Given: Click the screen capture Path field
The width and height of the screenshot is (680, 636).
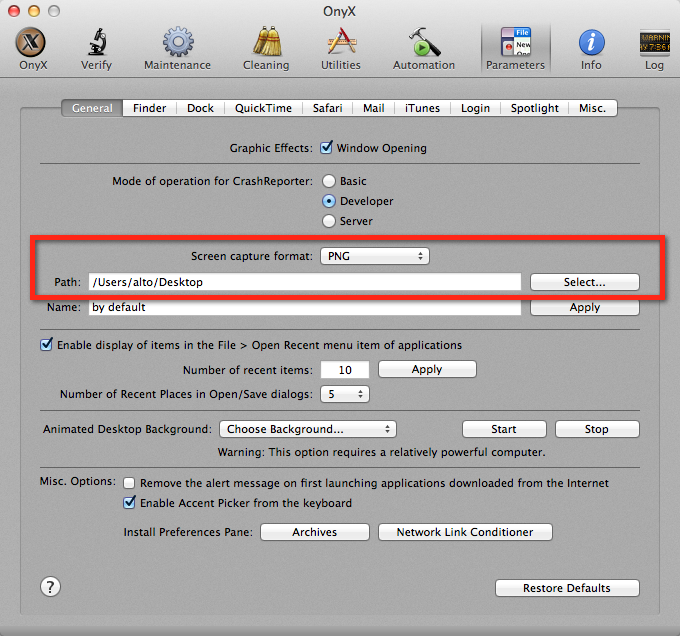Looking at the screenshot, I should 304,282.
